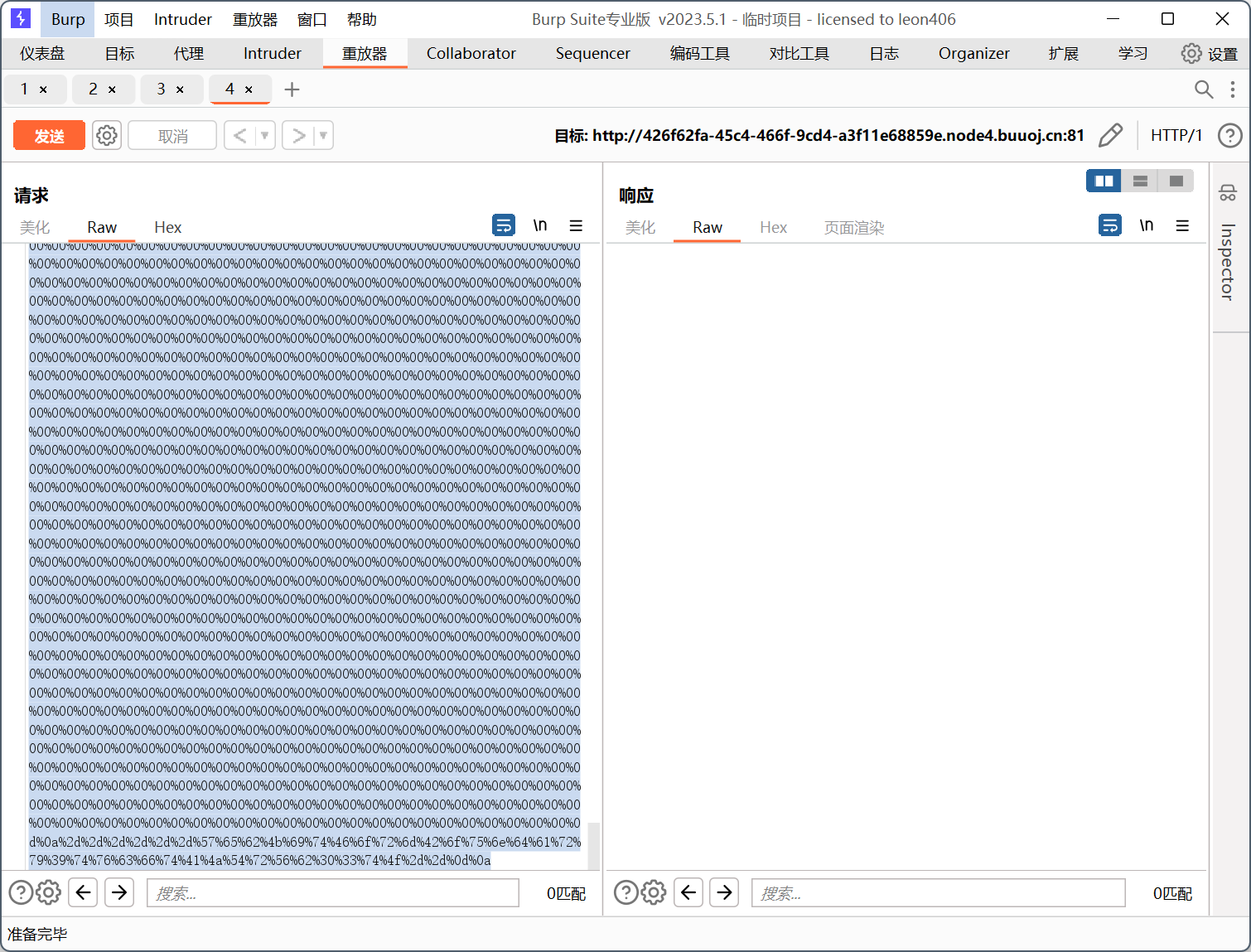The height and width of the screenshot is (952, 1251).
Task: Open response search settings gear
Action: point(654,892)
